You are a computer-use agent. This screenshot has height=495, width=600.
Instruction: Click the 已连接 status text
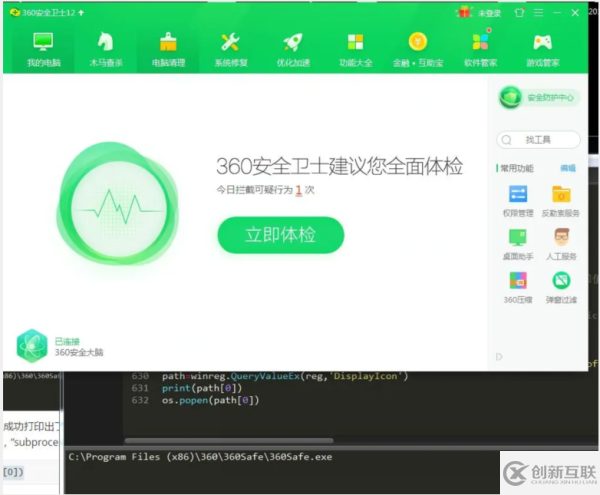(67, 341)
